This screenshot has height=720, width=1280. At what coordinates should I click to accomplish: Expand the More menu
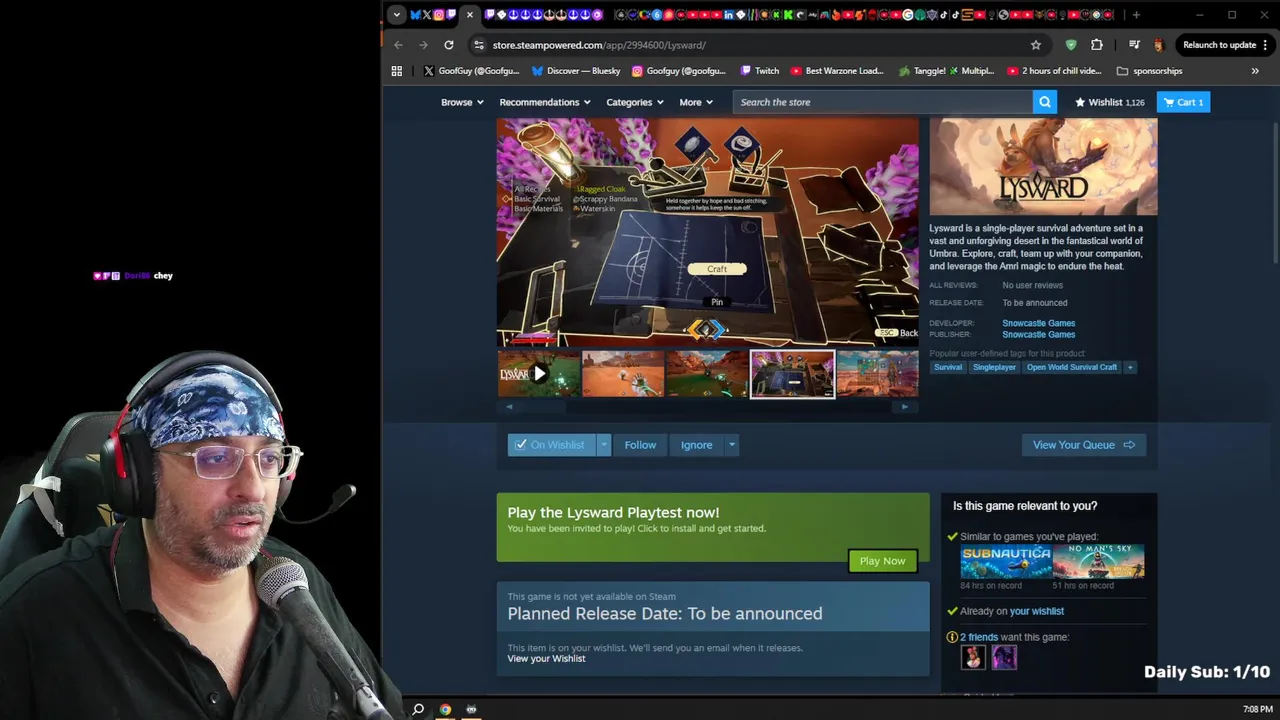pyautogui.click(x=696, y=102)
